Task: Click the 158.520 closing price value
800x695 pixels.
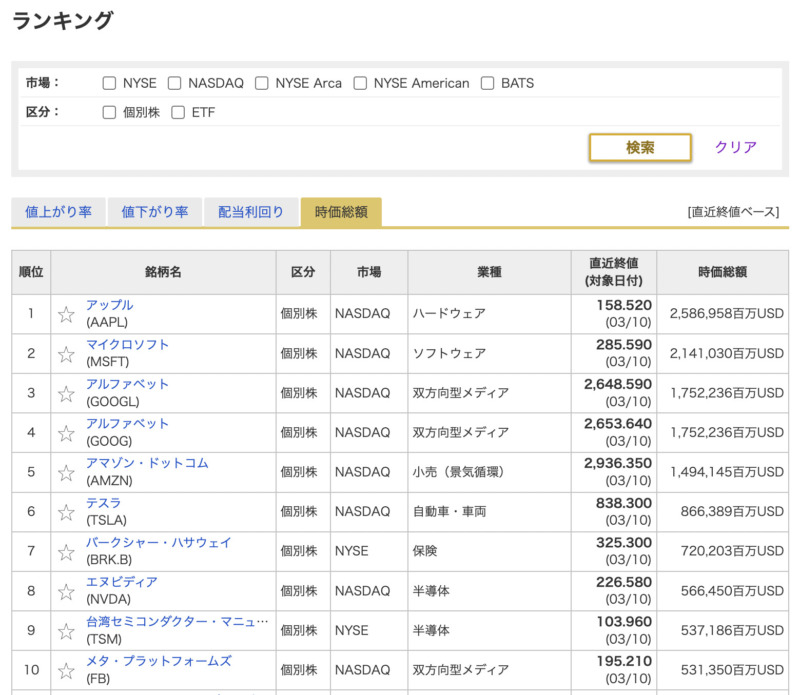Action: pyautogui.click(x=624, y=305)
